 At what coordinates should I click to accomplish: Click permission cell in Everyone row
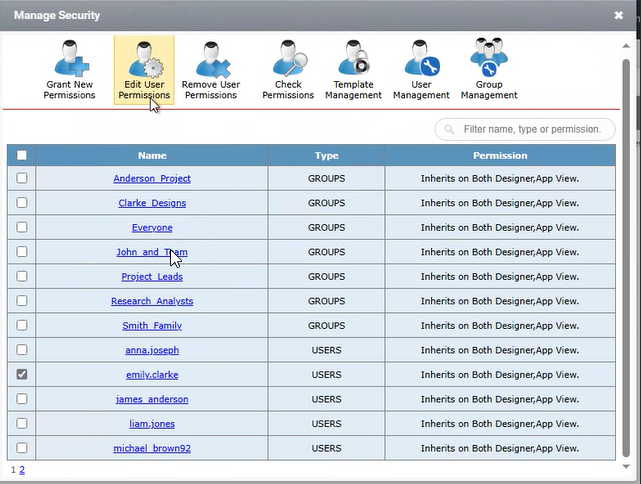(x=500, y=228)
